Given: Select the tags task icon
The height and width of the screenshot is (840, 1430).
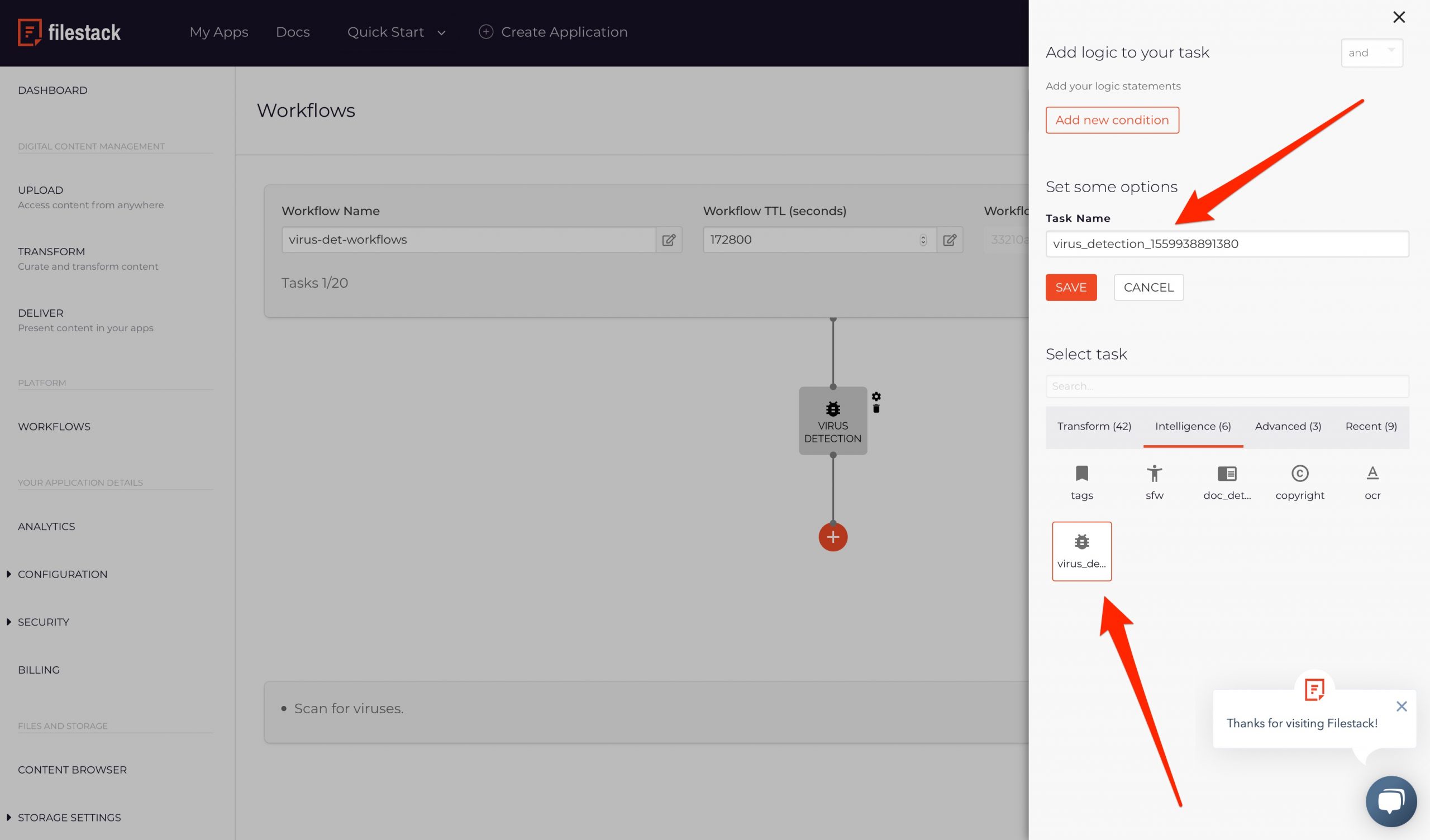Looking at the screenshot, I should [x=1081, y=483].
